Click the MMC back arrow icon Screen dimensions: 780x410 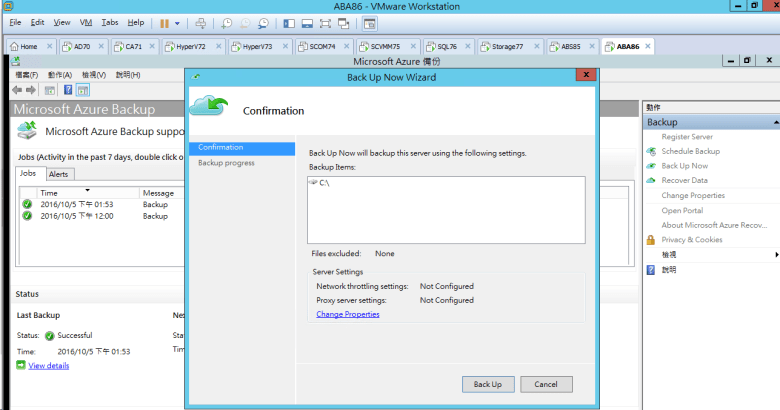coord(17,90)
